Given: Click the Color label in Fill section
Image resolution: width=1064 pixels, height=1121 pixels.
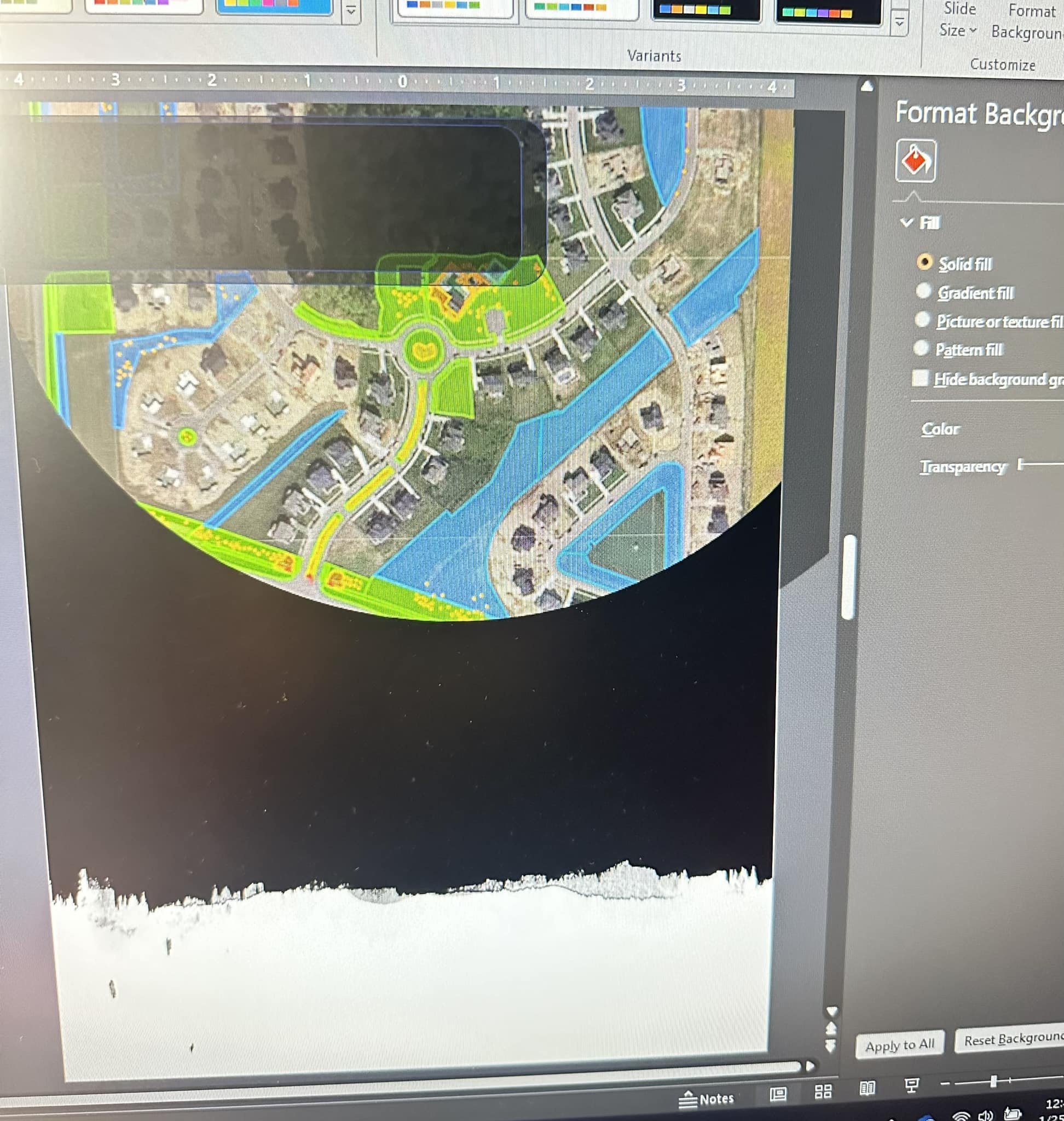Looking at the screenshot, I should click(940, 429).
